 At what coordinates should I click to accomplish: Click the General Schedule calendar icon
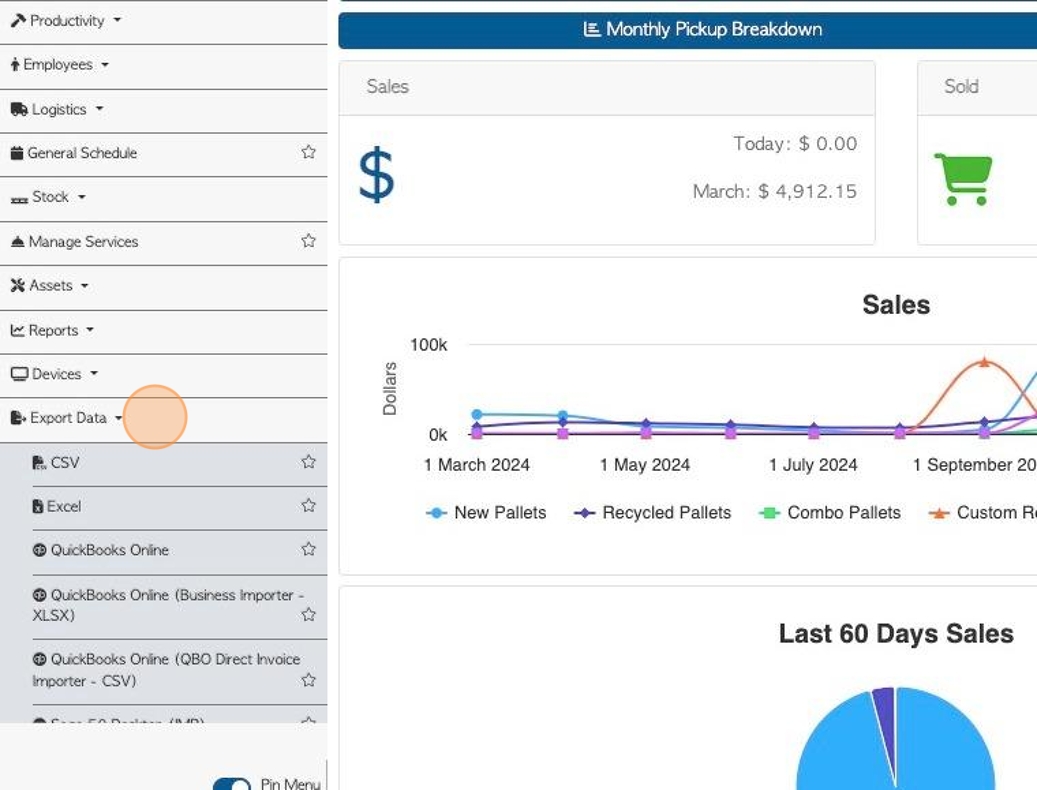(x=17, y=153)
